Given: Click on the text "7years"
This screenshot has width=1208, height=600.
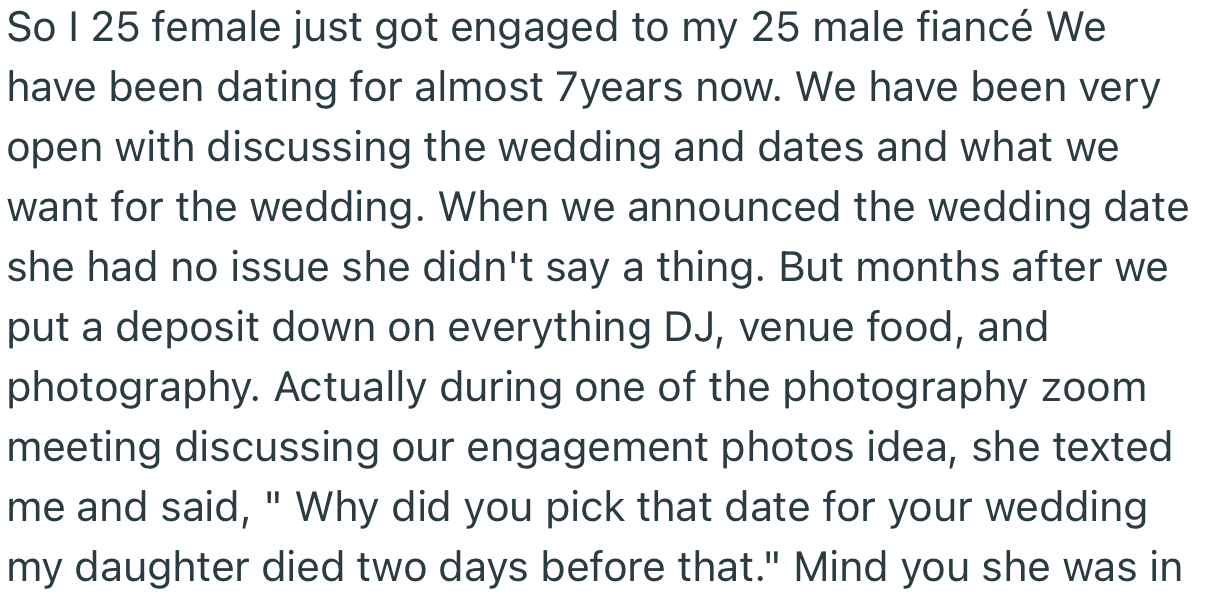Looking at the screenshot, I should pyautogui.click(x=612, y=87).
